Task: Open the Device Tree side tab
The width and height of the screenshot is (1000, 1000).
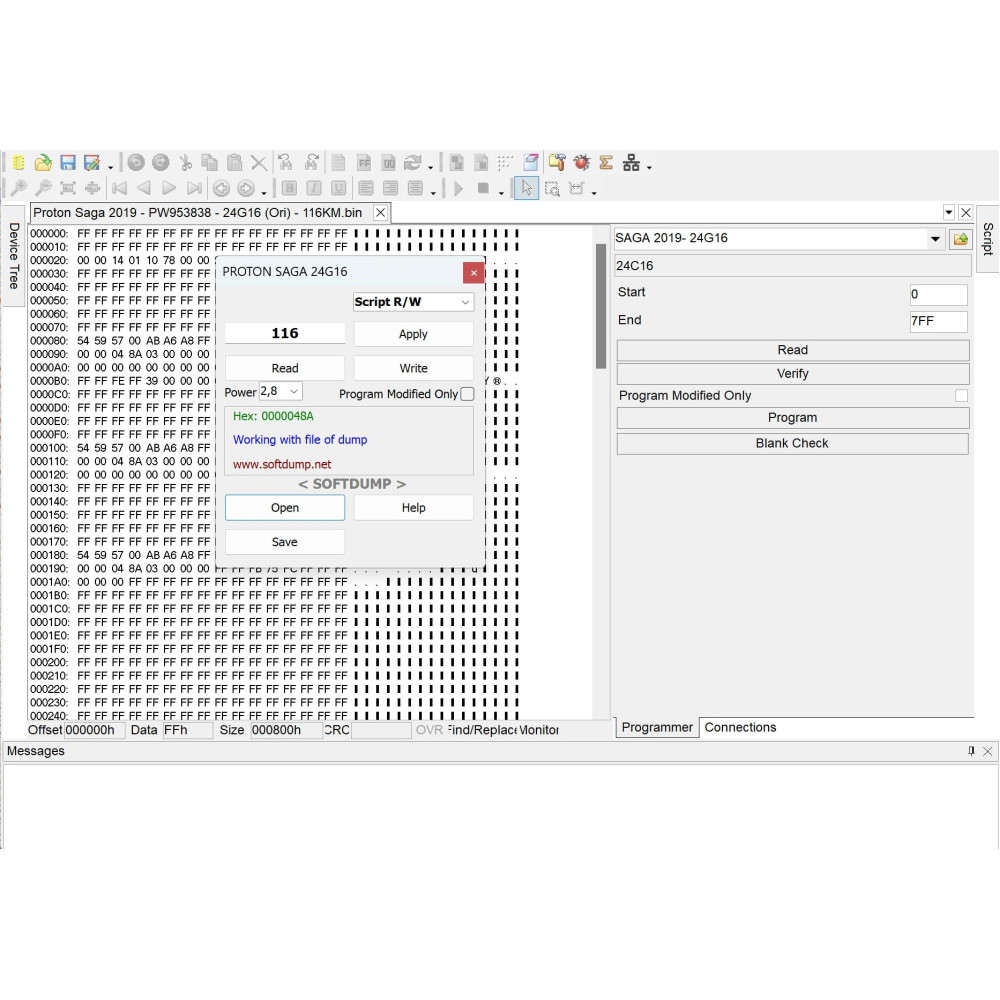Action: point(13,256)
